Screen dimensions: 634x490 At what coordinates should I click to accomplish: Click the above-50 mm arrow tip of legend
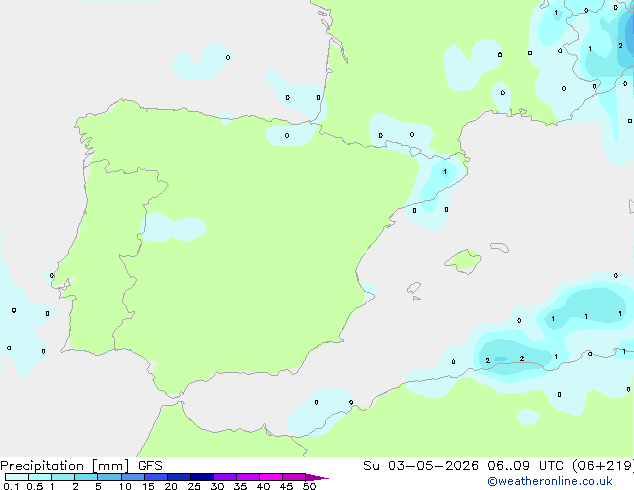click(317, 477)
